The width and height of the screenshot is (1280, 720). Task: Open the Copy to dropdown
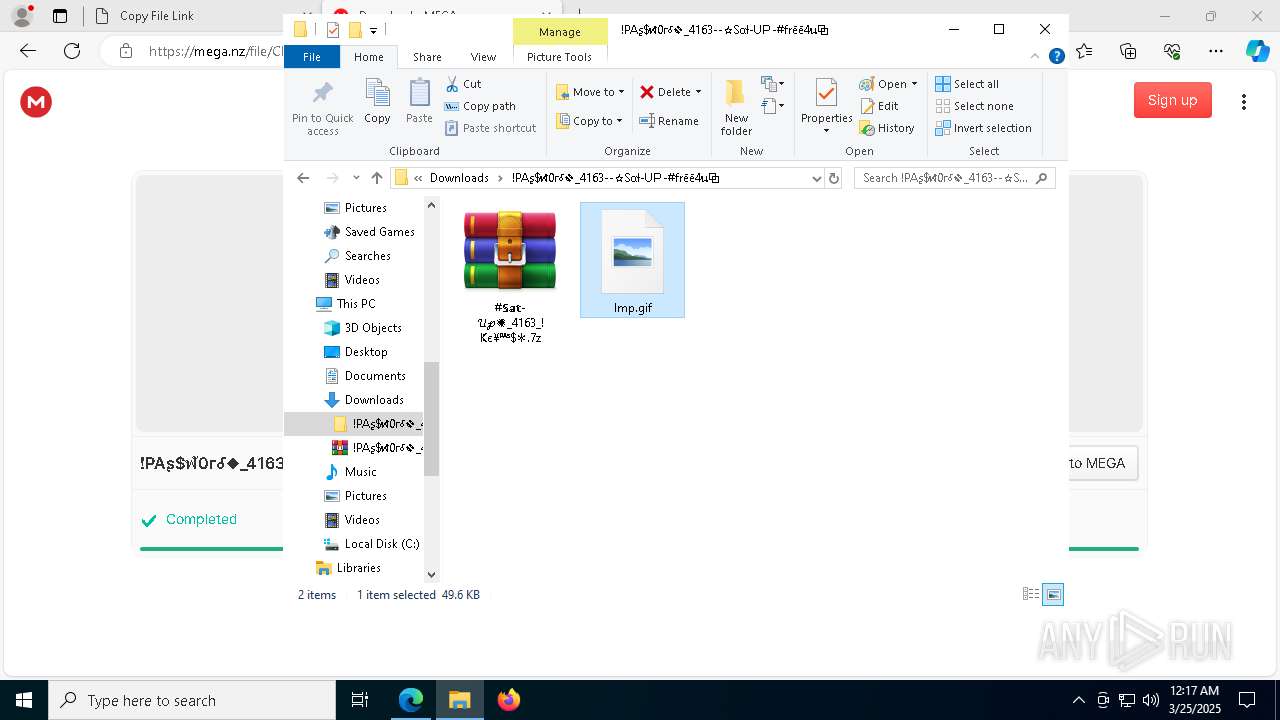tap(589, 121)
